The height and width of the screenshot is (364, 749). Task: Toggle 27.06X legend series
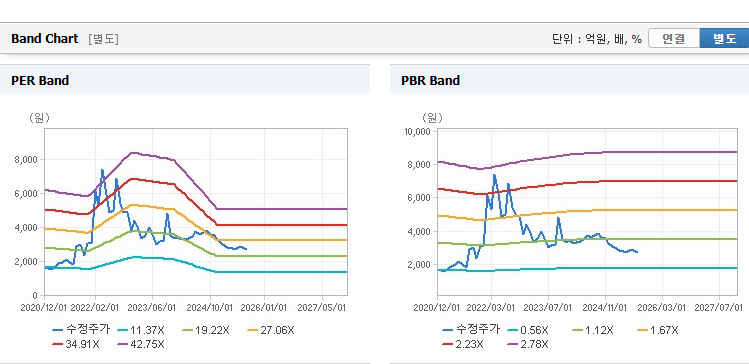pos(271,330)
